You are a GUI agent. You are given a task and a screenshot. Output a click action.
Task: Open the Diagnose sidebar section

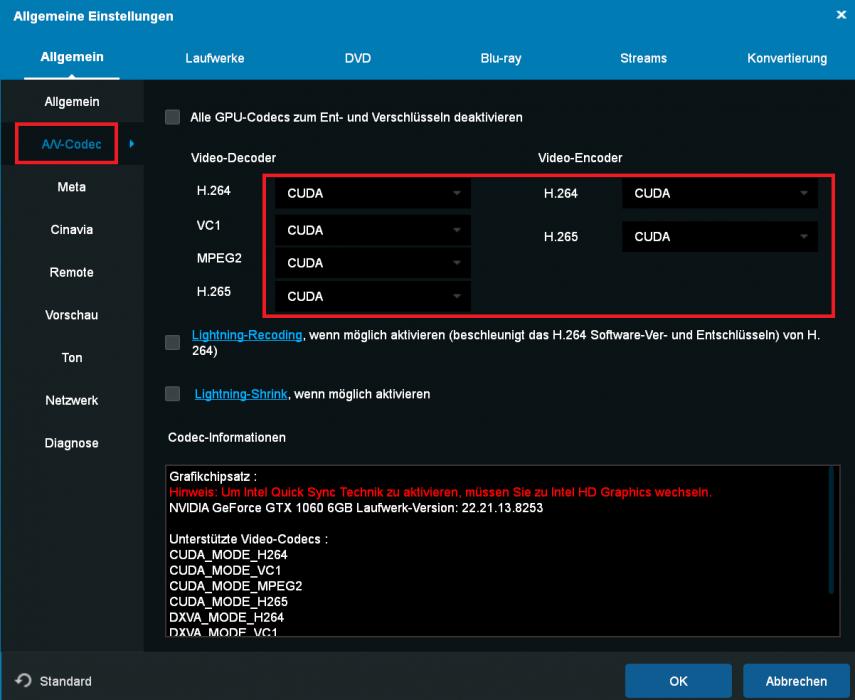(72, 443)
